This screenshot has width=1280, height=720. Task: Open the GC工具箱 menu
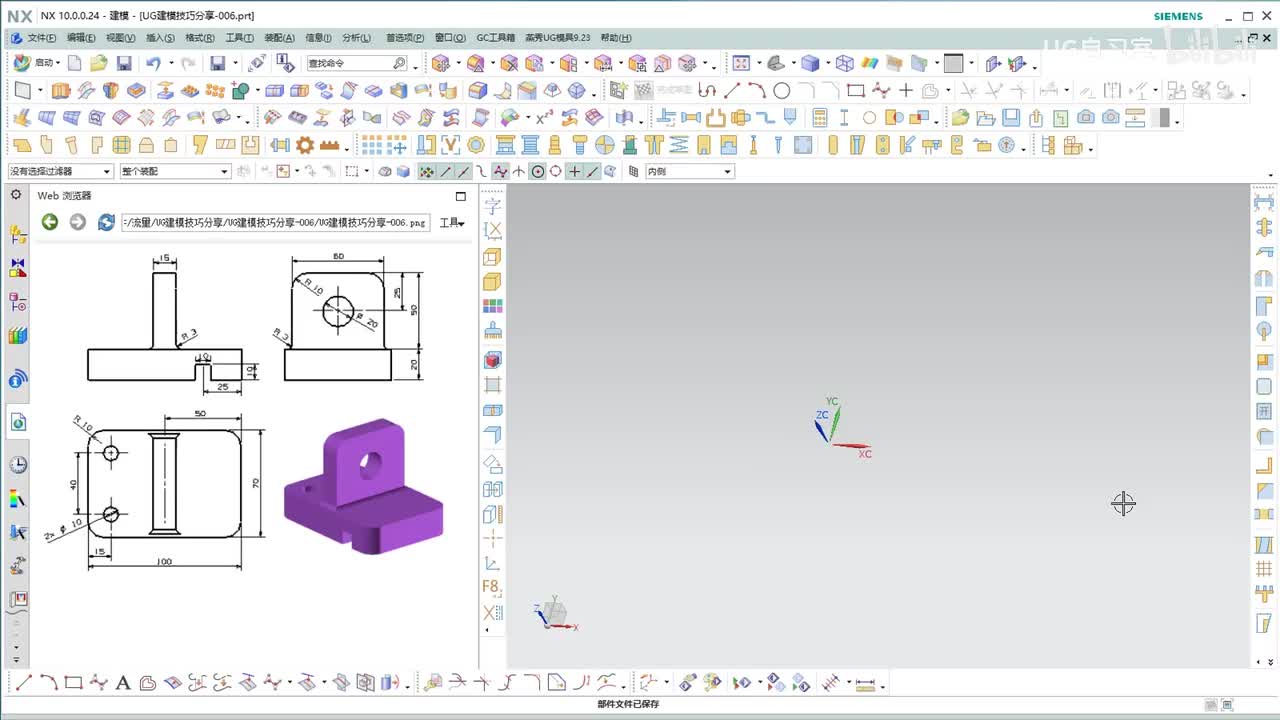pos(495,38)
